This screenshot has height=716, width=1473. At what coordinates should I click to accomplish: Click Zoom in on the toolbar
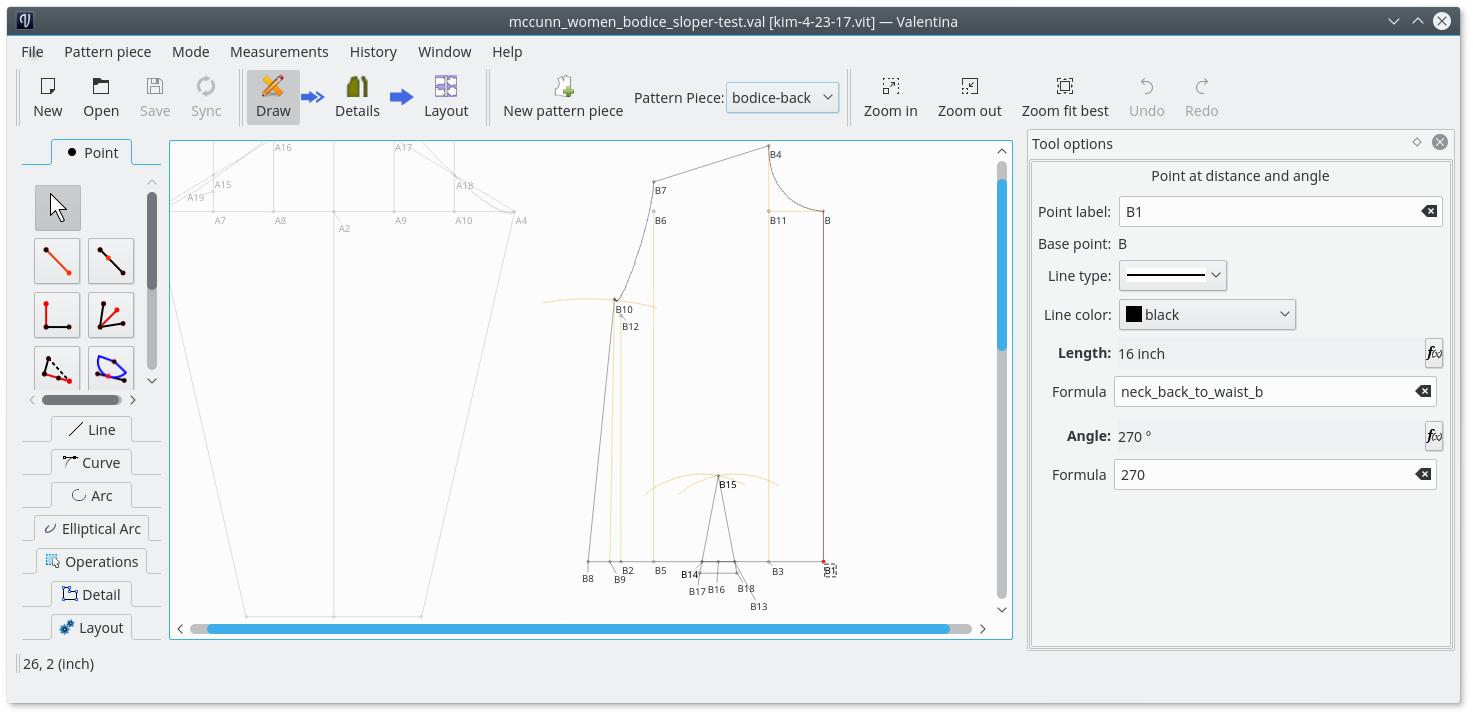[890, 97]
